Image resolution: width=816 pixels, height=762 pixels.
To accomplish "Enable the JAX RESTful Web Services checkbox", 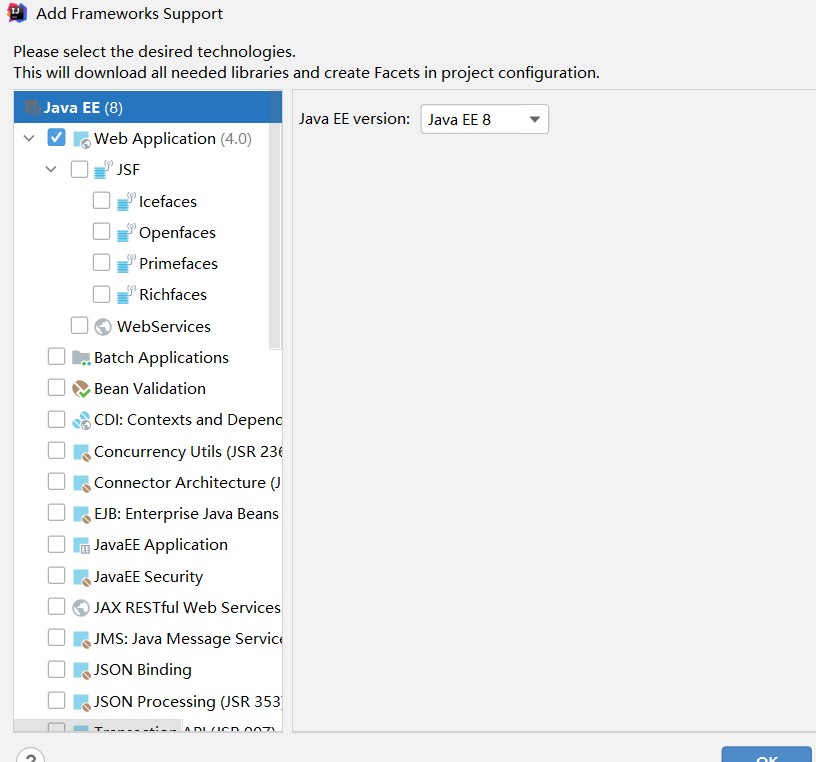I will coord(56,606).
